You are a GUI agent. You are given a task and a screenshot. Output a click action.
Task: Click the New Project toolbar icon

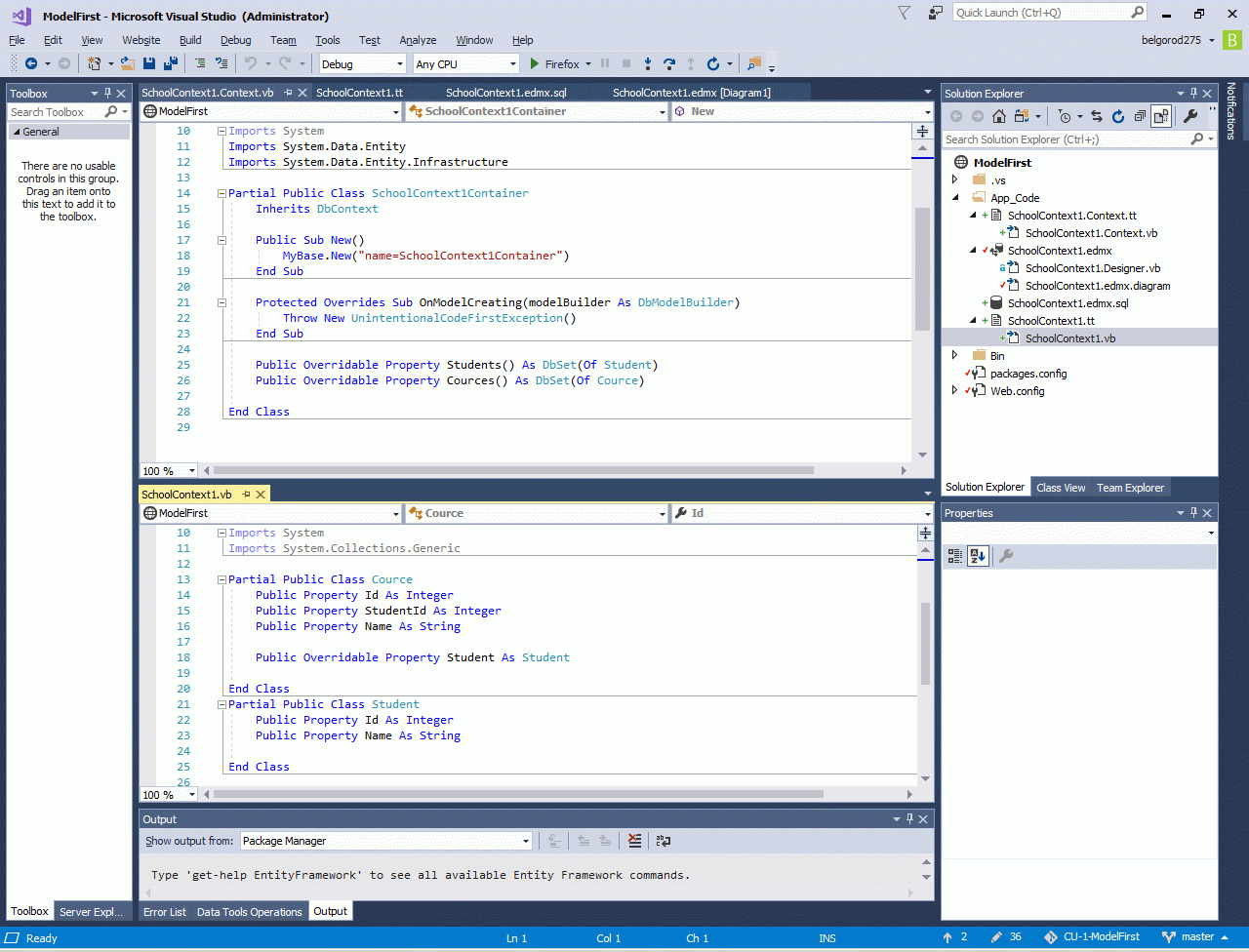tap(95, 63)
